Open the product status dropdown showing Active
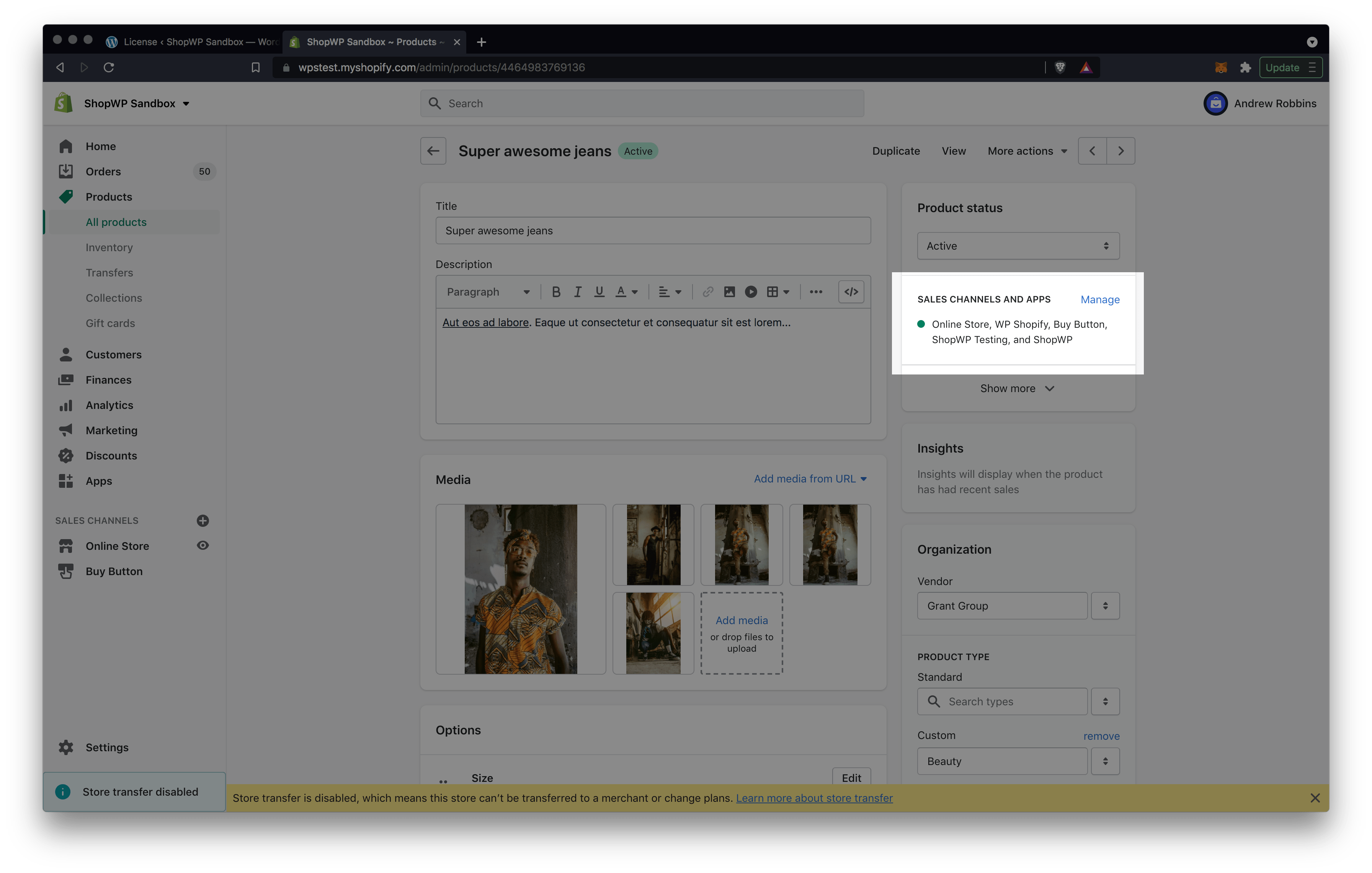The width and height of the screenshot is (1372, 873). click(1018, 245)
